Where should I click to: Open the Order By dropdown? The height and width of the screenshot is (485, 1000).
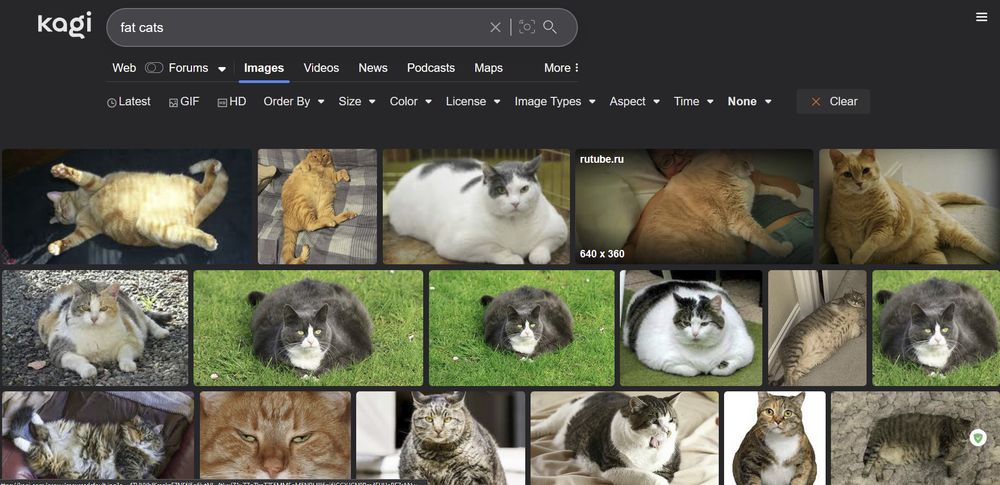click(294, 101)
